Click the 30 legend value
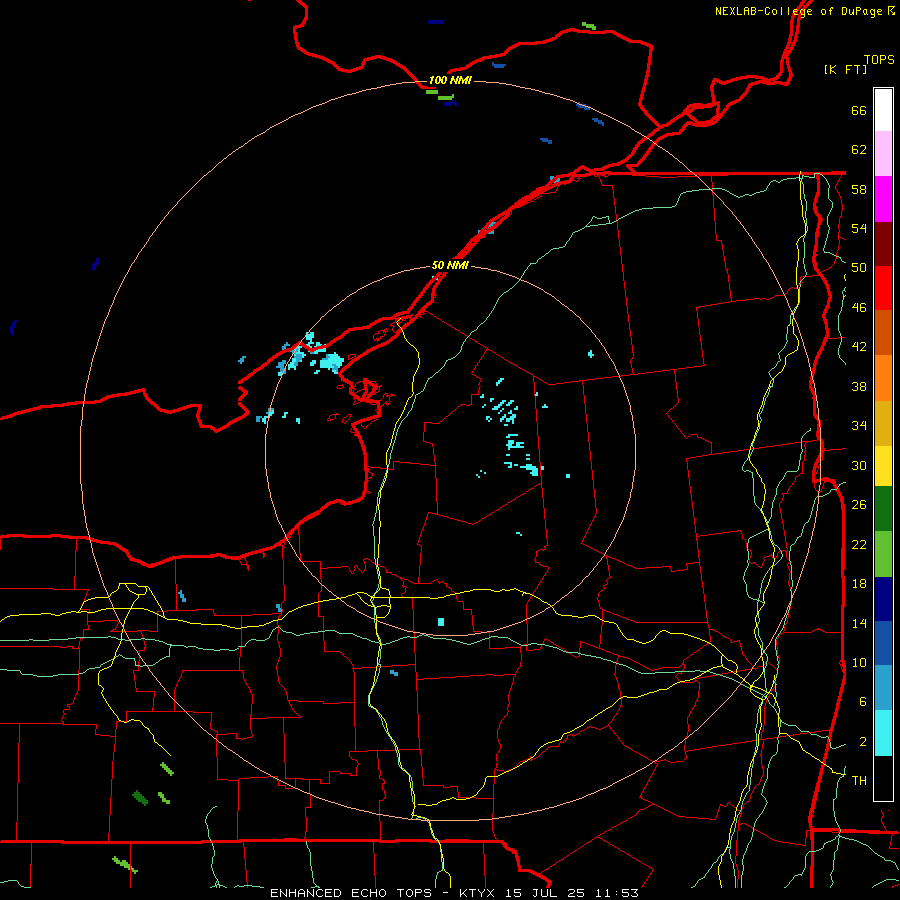 coord(859,465)
